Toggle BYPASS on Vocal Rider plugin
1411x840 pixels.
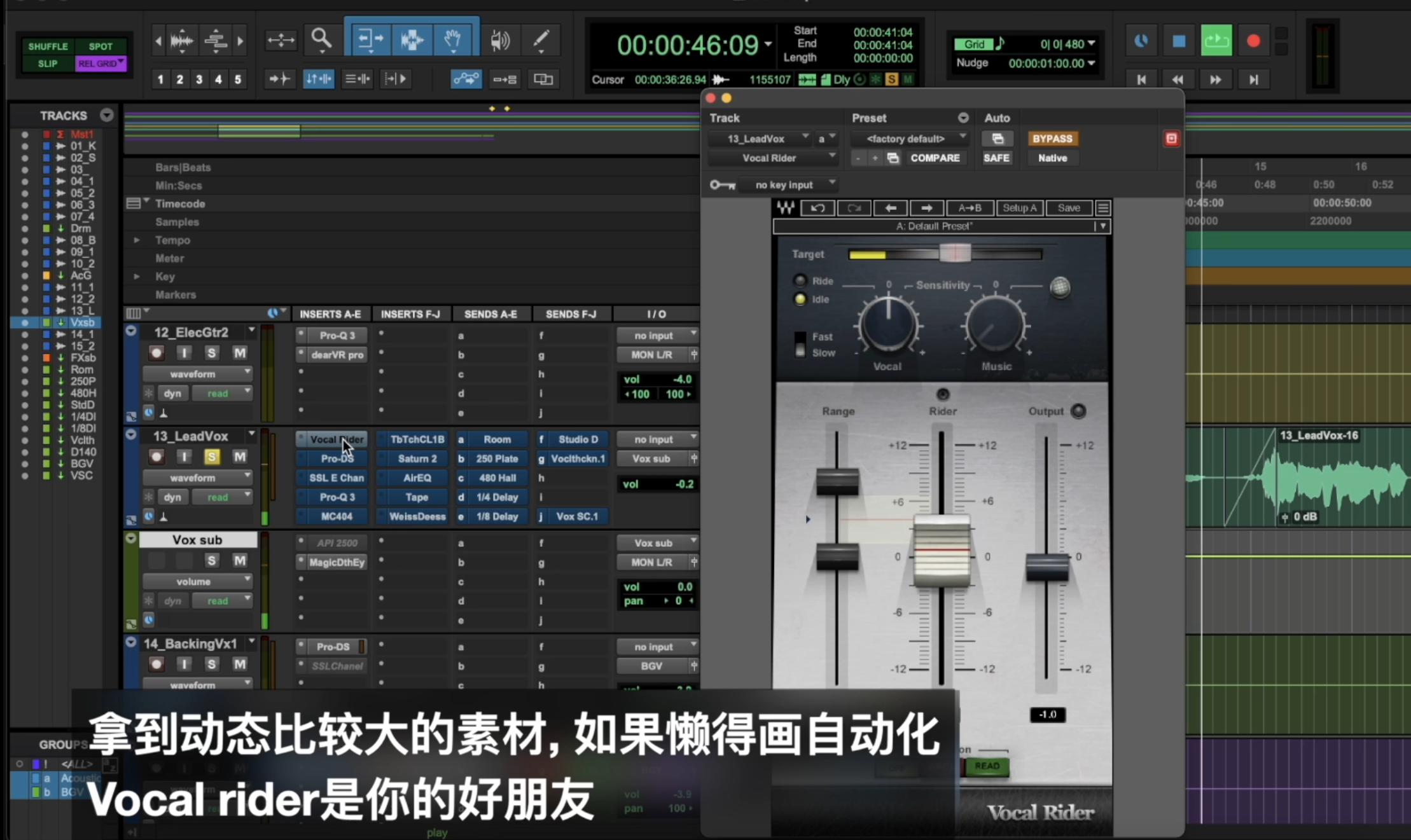tap(1052, 139)
